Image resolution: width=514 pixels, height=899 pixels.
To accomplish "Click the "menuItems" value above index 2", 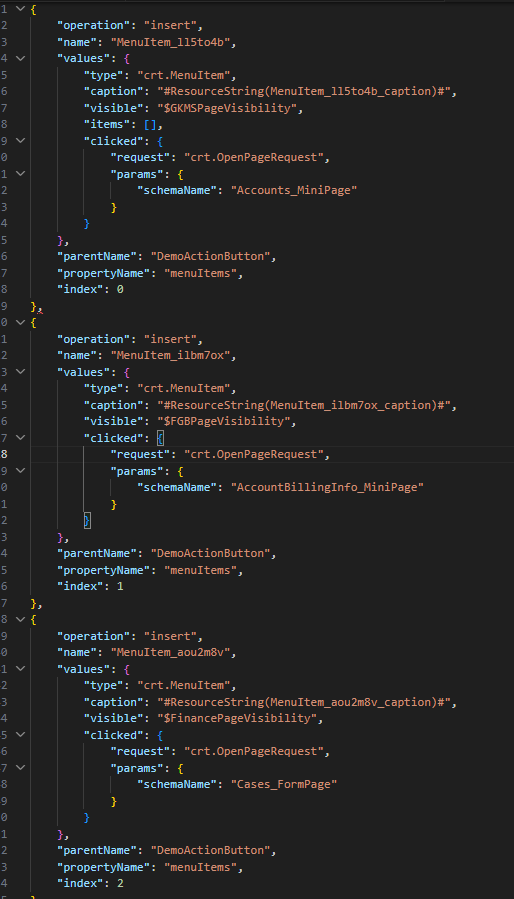I will point(200,867).
